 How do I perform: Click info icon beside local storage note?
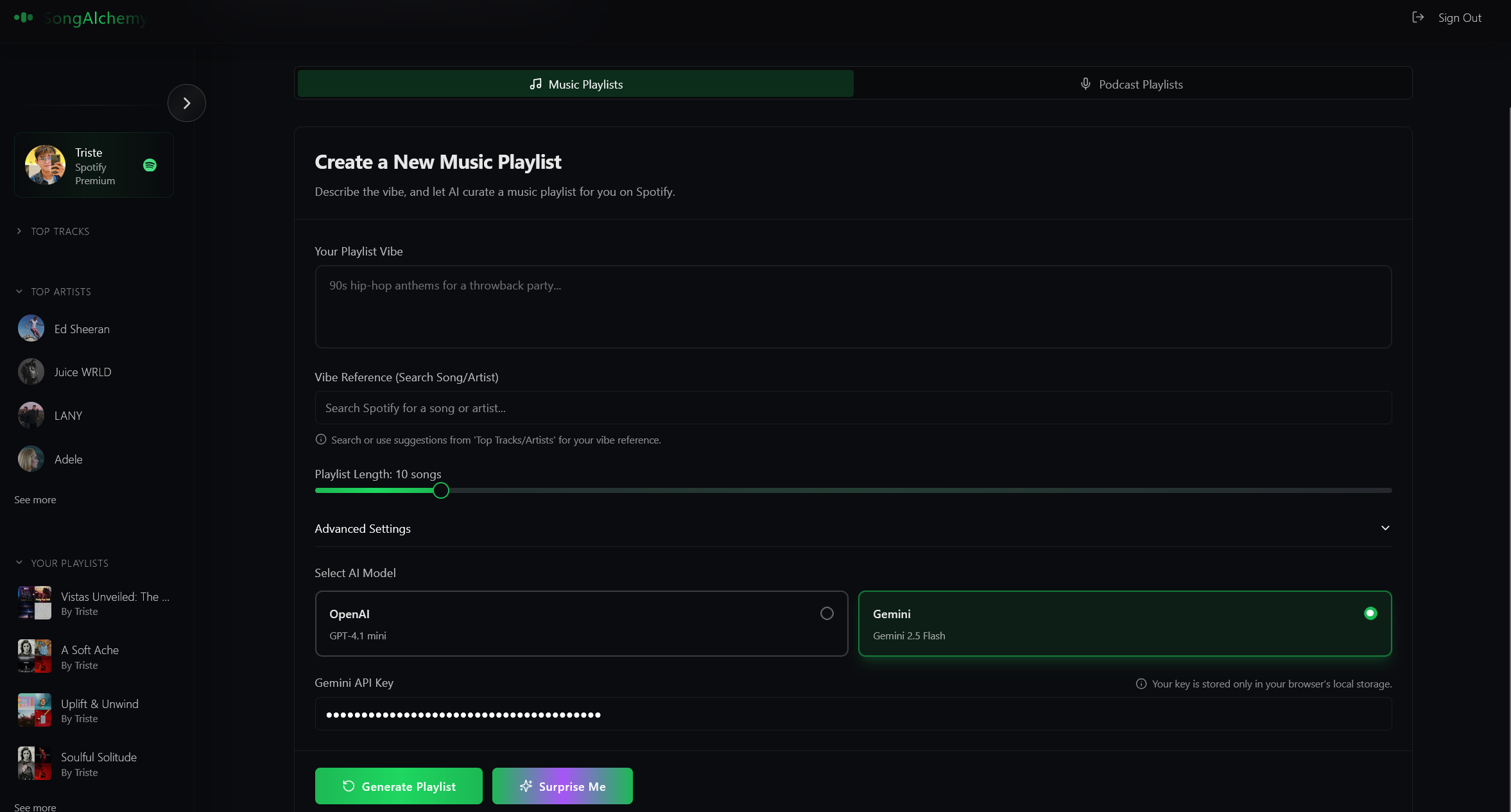(1141, 684)
